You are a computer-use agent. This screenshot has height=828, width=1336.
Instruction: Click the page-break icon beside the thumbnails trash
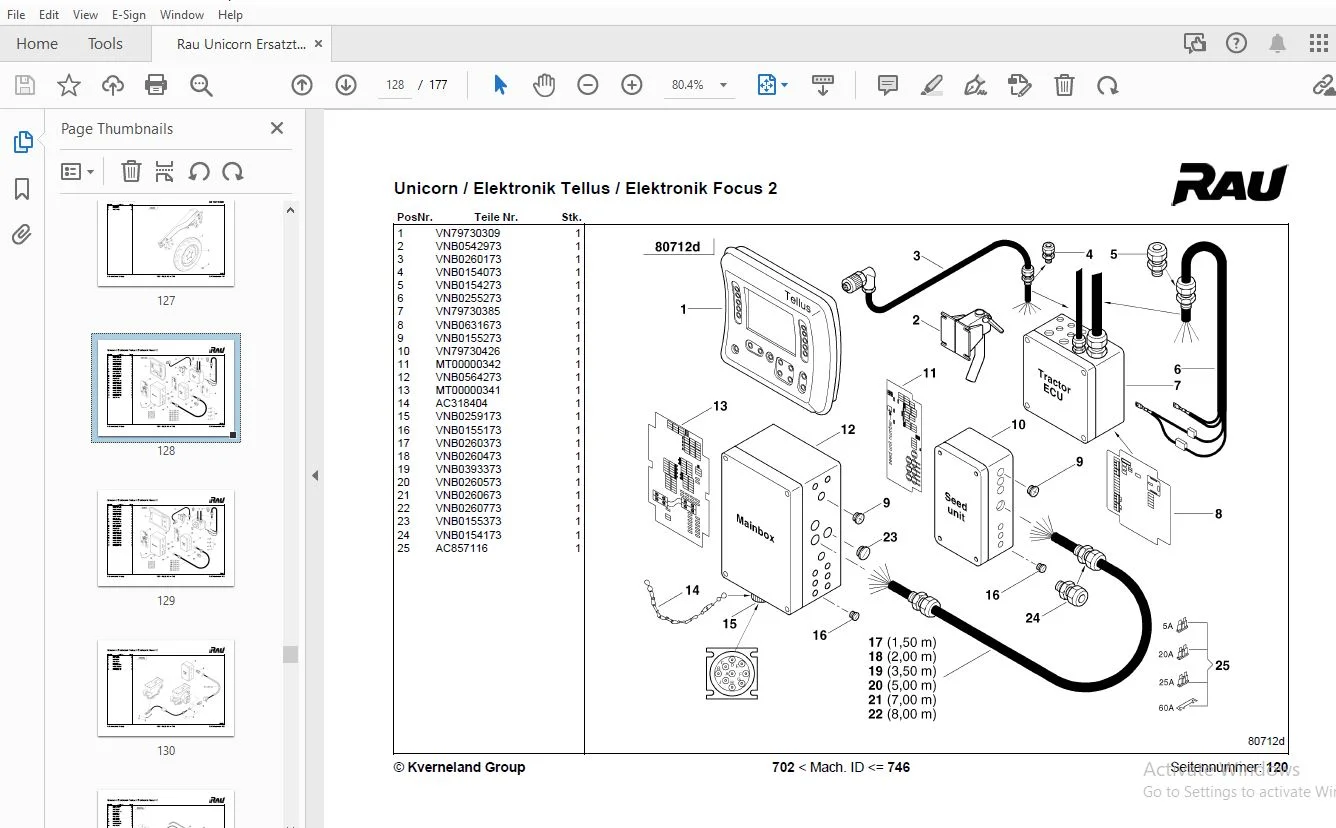(x=165, y=172)
